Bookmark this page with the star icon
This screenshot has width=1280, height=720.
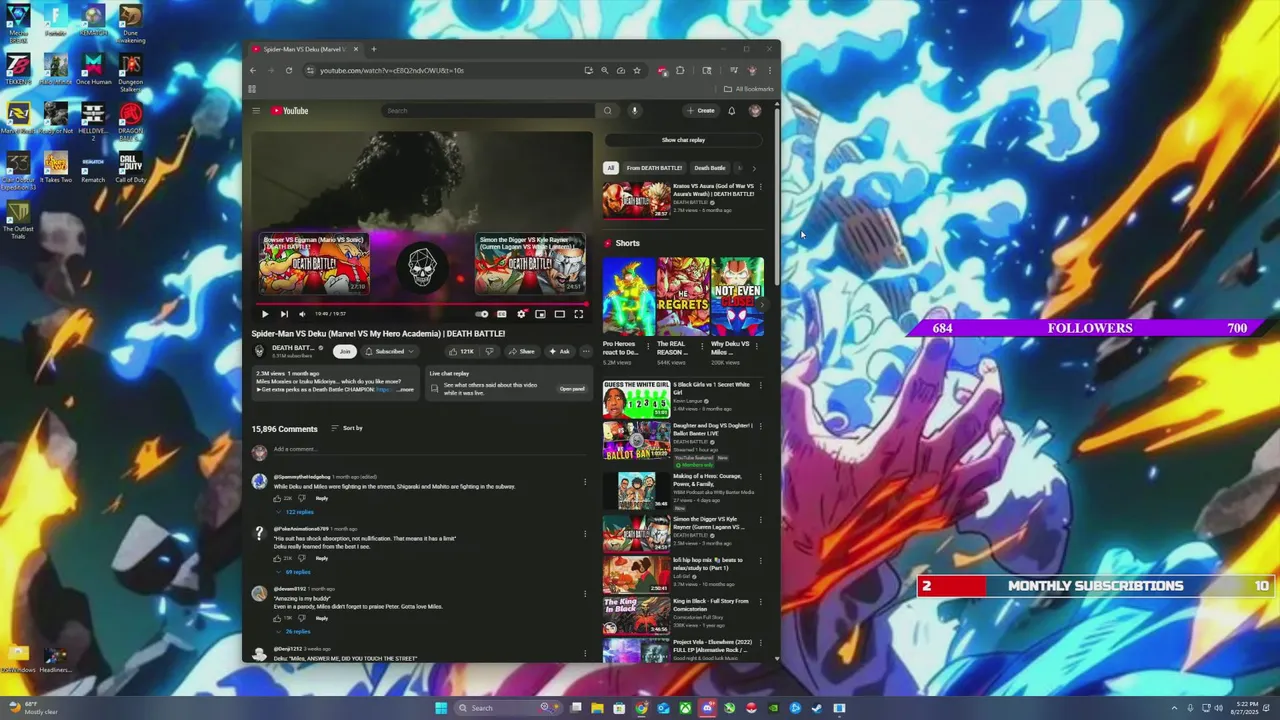pyautogui.click(x=637, y=70)
